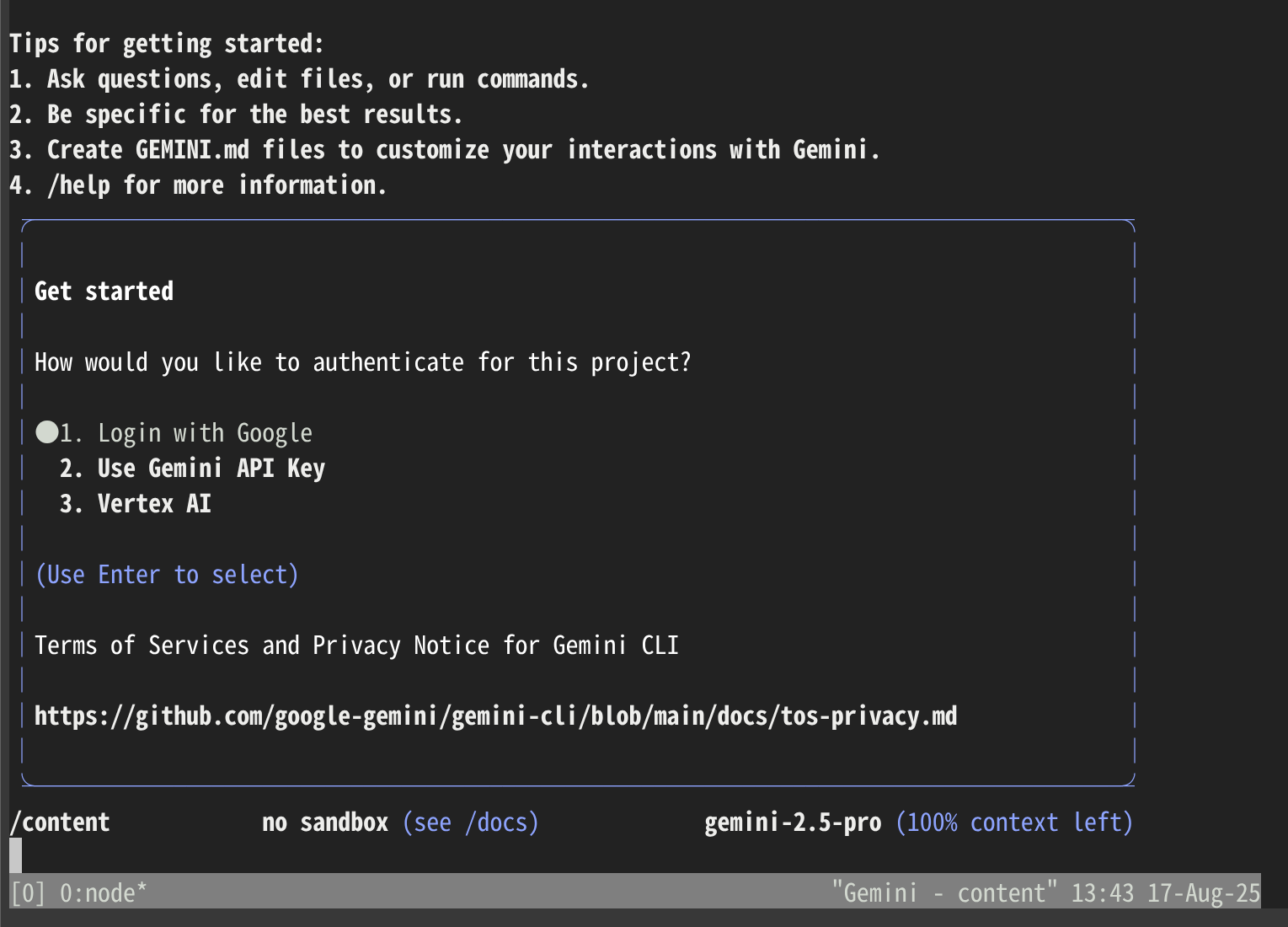The image size is (1288, 927).
Task: Click the tmux '0:node*' window entry
Action: click(104, 893)
